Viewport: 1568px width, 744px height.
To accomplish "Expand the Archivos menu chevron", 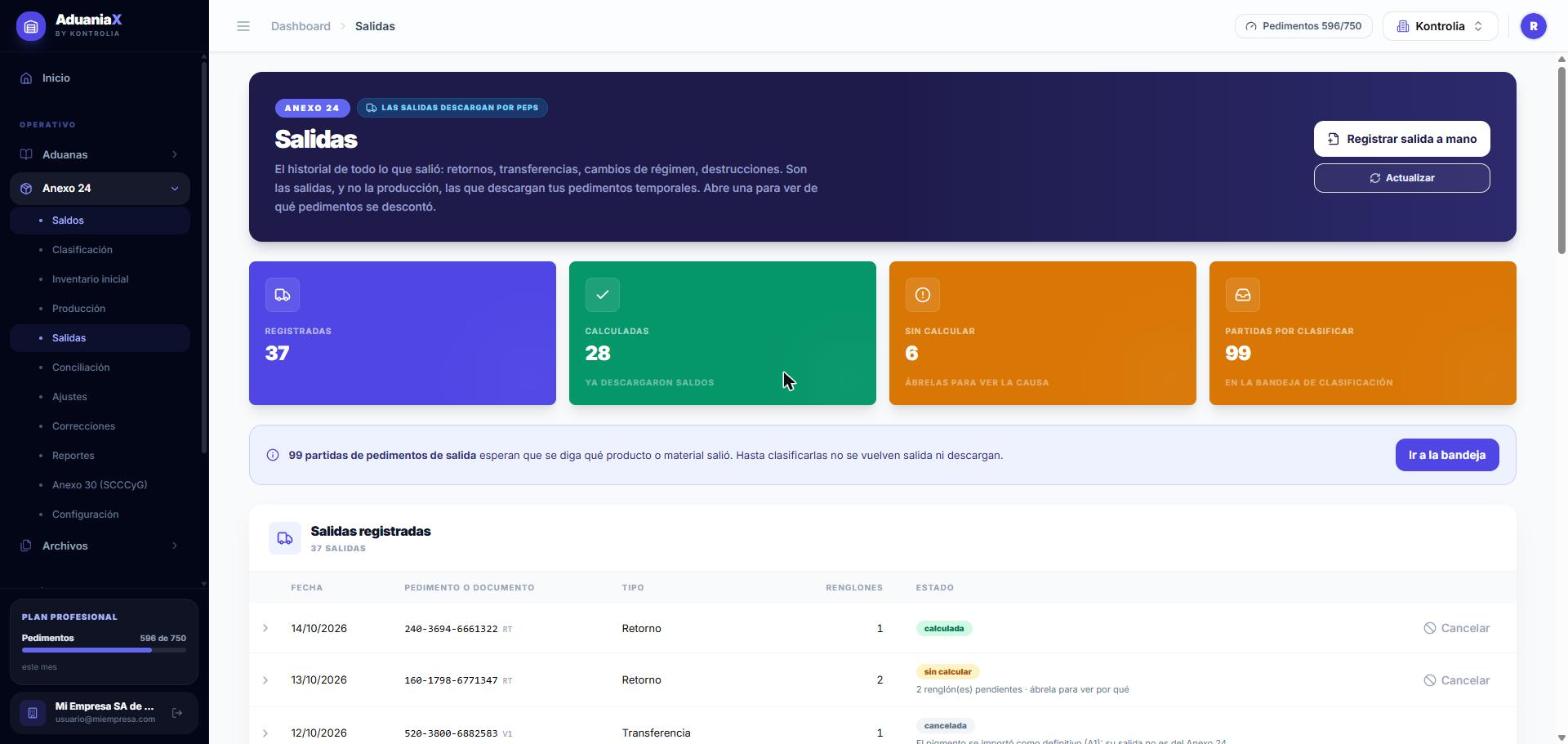I will [x=174, y=546].
